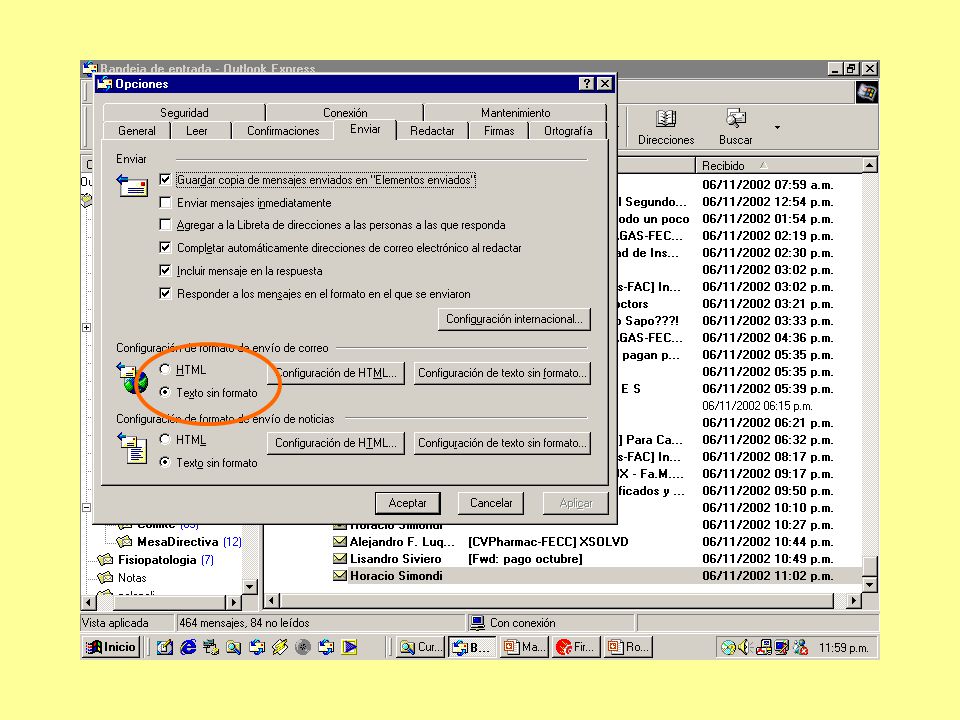Enable Enviar mensajes inmediatamente

pos(165,202)
